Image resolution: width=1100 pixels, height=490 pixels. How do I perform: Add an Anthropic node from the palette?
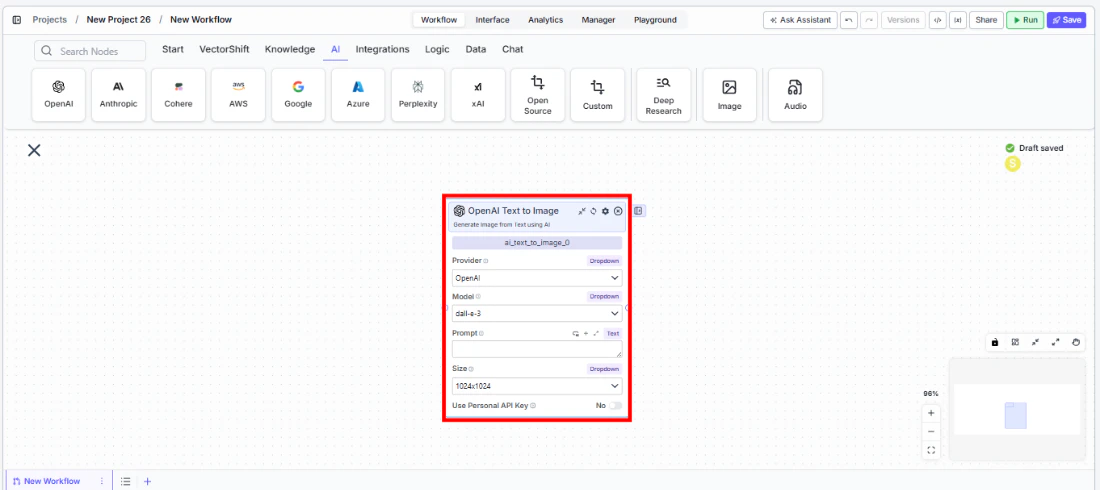pyautogui.click(x=119, y=95)
